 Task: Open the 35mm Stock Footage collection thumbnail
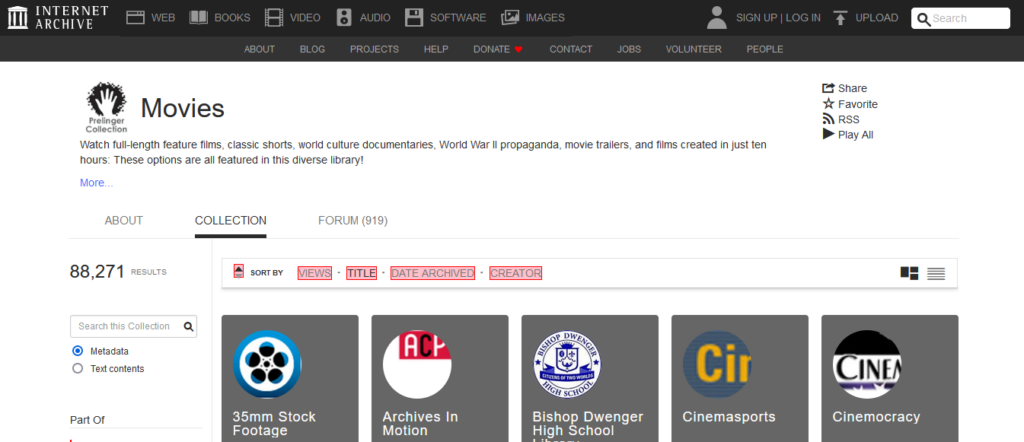click(x=267, y=364)
